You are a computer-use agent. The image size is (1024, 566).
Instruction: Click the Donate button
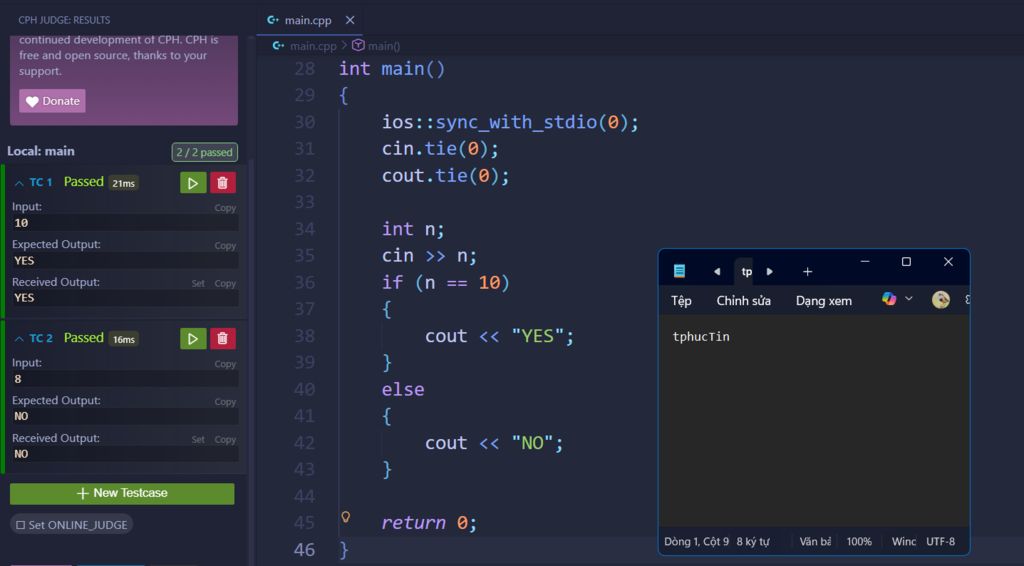point(52,101)
